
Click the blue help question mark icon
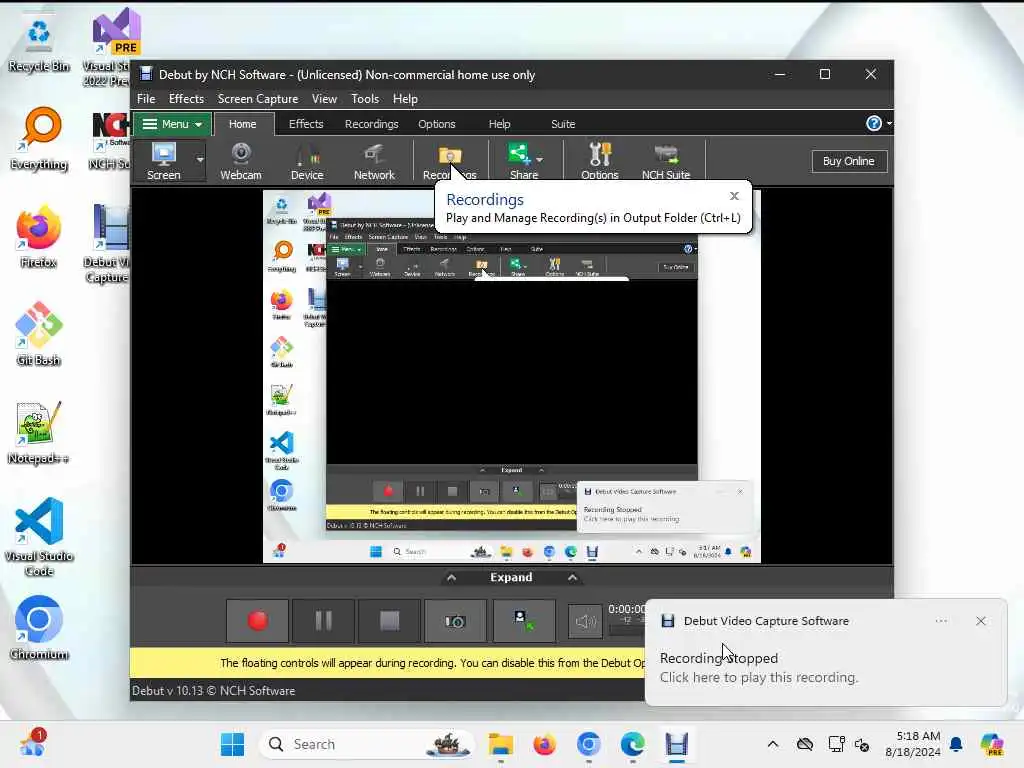click(873, 123)
